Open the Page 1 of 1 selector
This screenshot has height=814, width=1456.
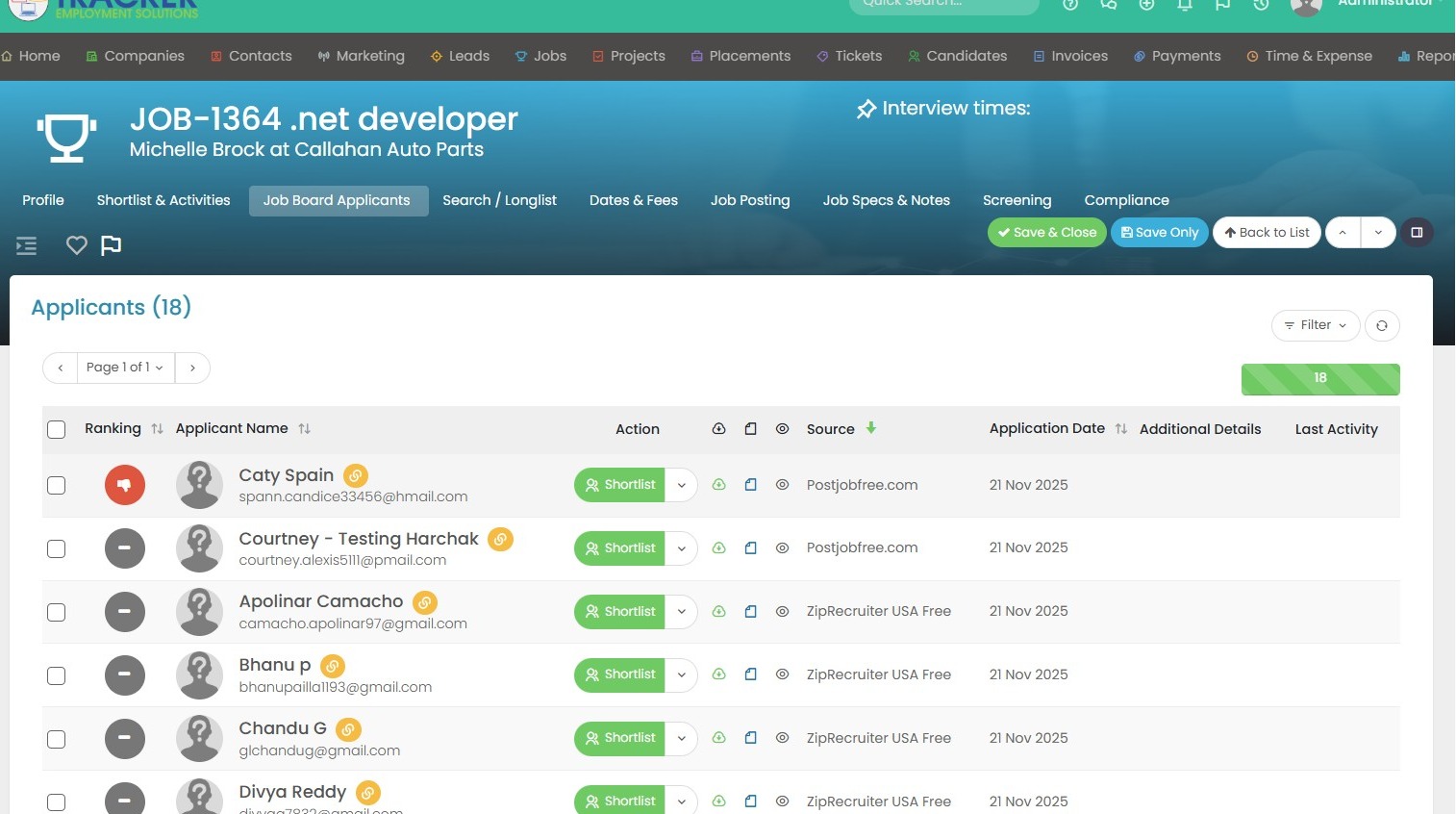pos(125,368)
